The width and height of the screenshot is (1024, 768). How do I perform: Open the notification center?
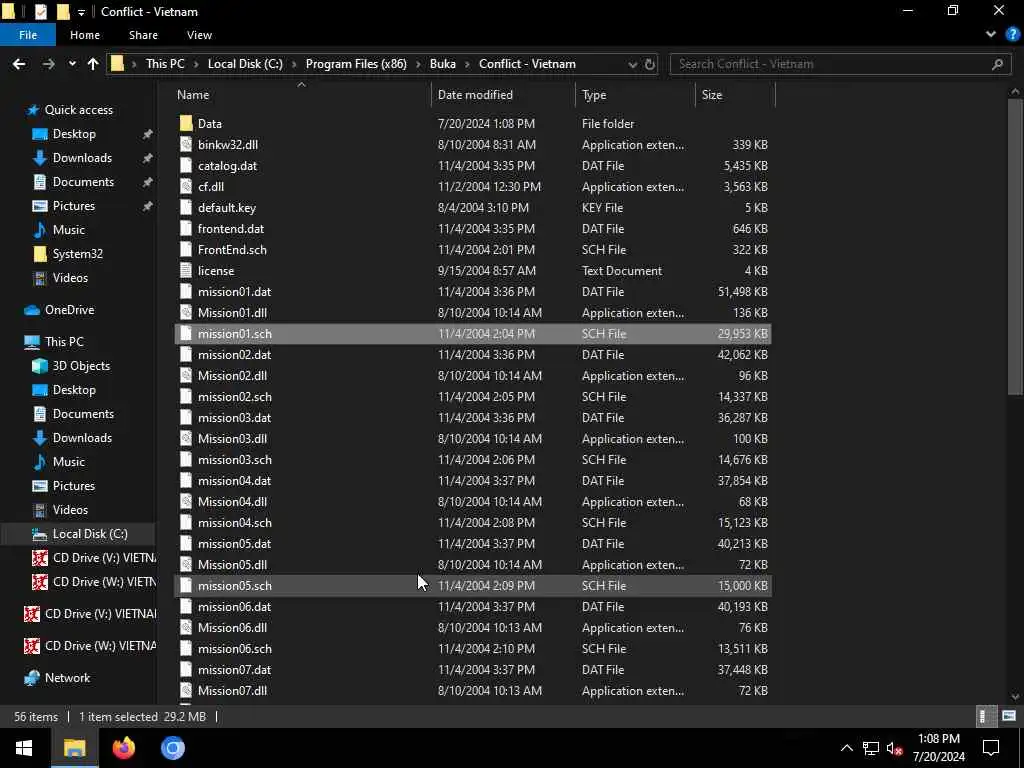click(x=991, y=748)
